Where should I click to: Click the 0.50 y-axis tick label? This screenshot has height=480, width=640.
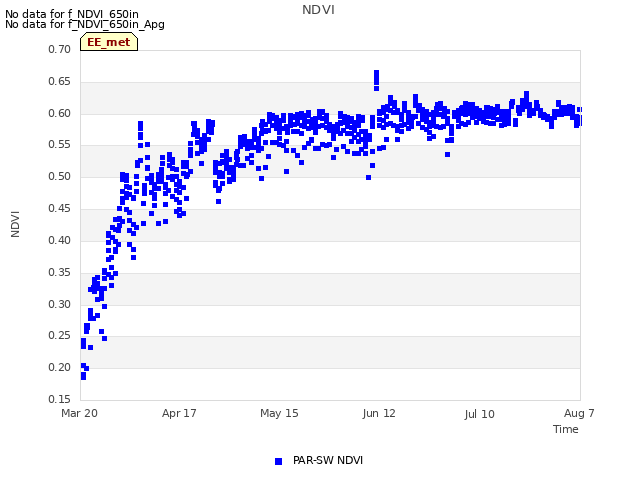tap(59, 176)
